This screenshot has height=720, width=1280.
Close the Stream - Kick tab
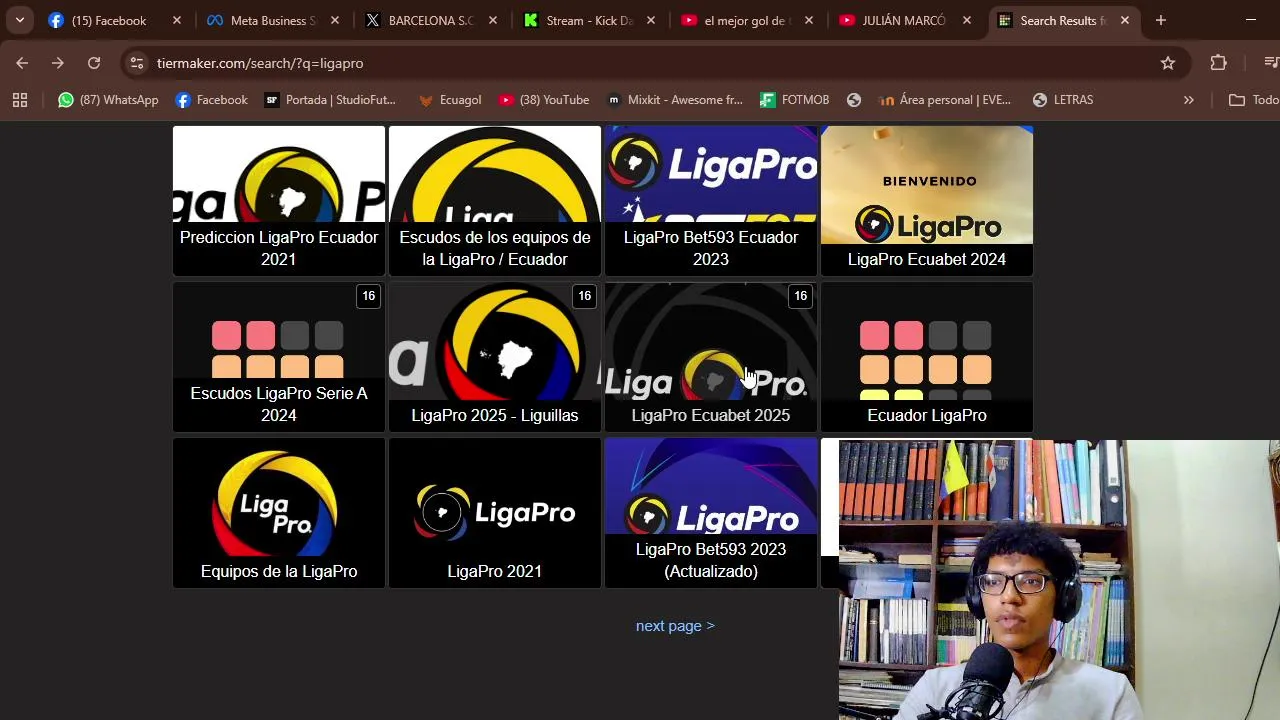(x=651, y=20)
